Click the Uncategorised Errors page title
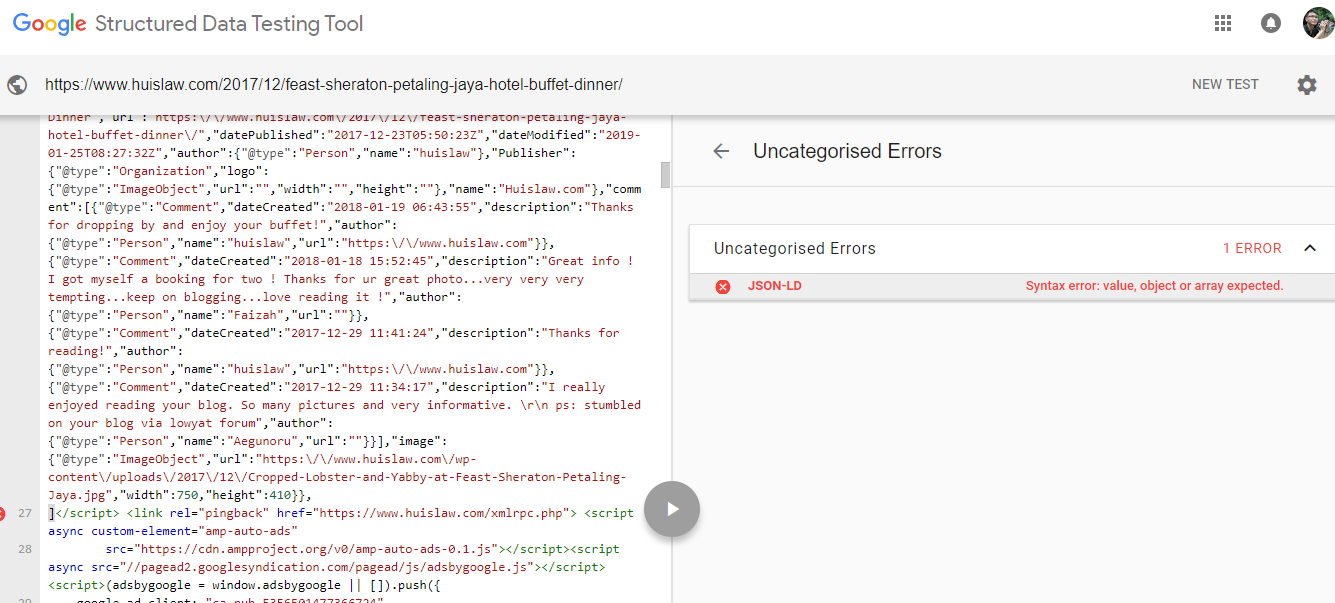Viewport: 1335px width, 603px height. click(x=847, y=151)
